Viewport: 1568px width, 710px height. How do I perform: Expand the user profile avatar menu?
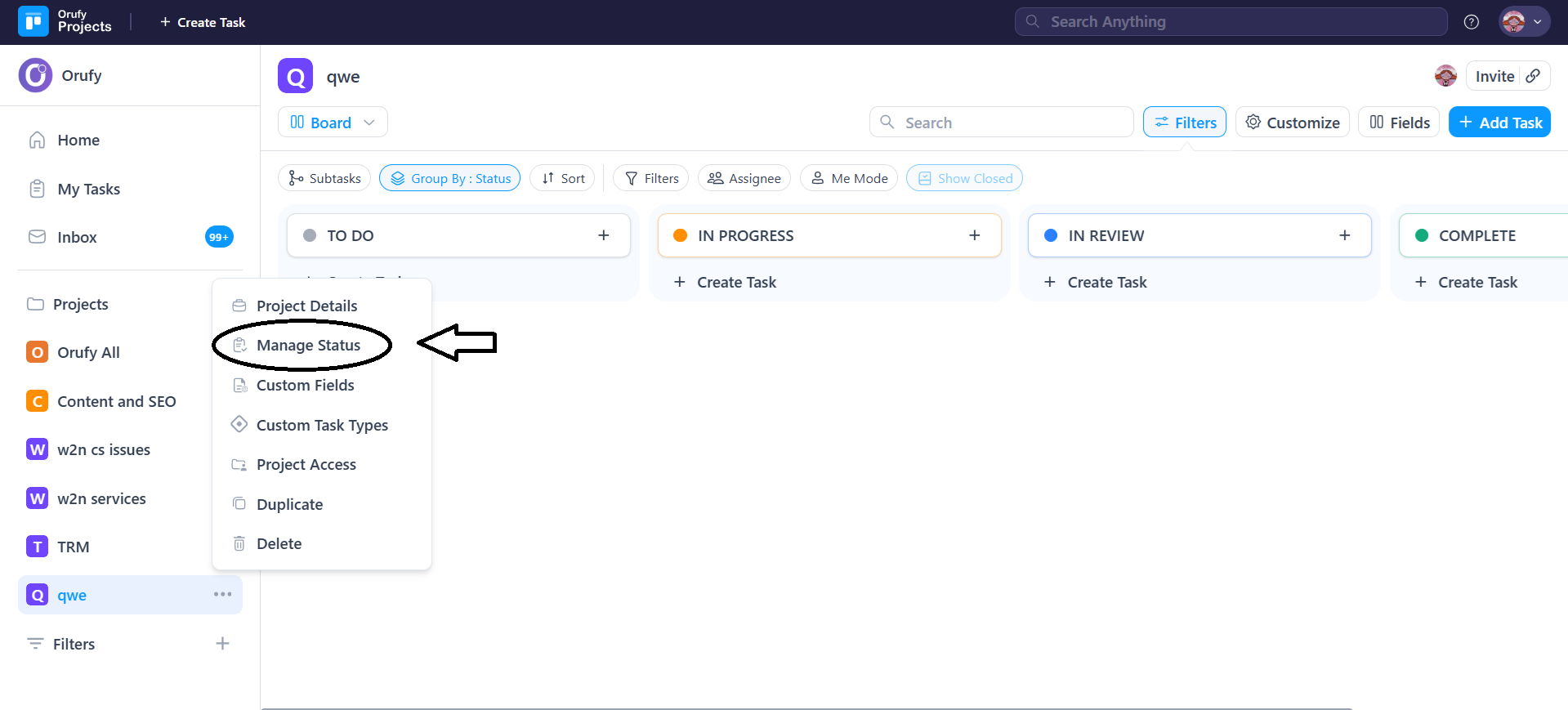[1523, 22]
